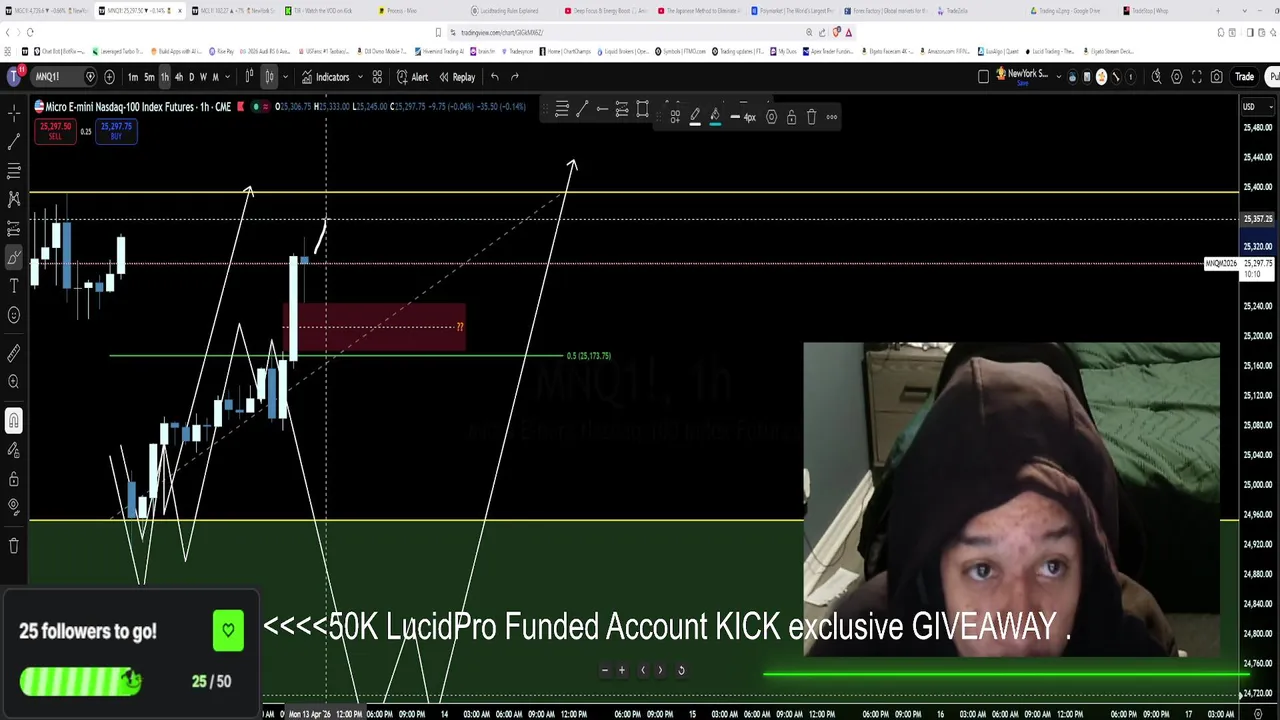Screen dimensions: 1280x720
Task: Open indicator templates grid icon
Action: pos(377,77)
